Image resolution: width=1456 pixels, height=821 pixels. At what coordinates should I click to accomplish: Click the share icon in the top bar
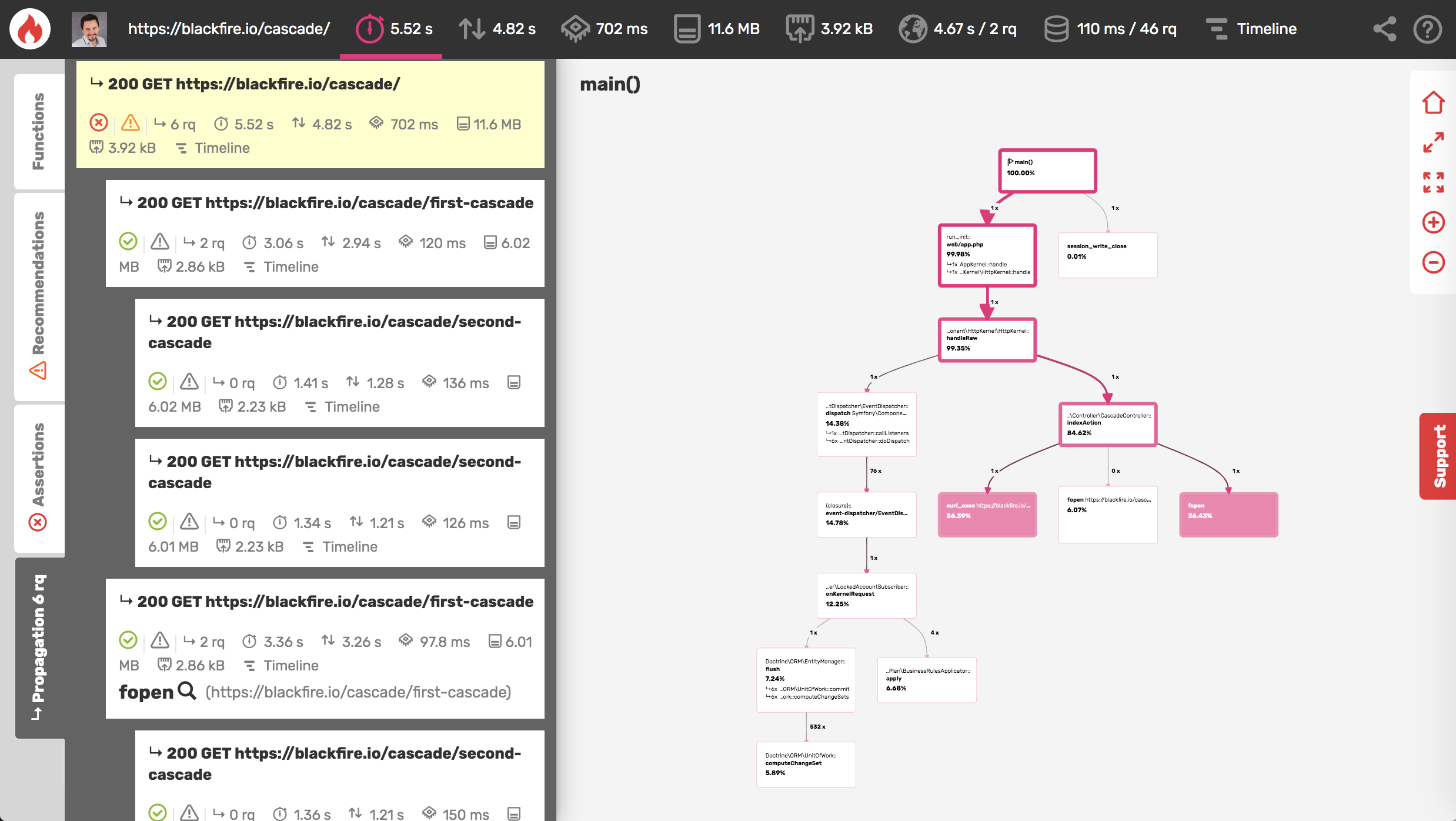point(1384,28)
